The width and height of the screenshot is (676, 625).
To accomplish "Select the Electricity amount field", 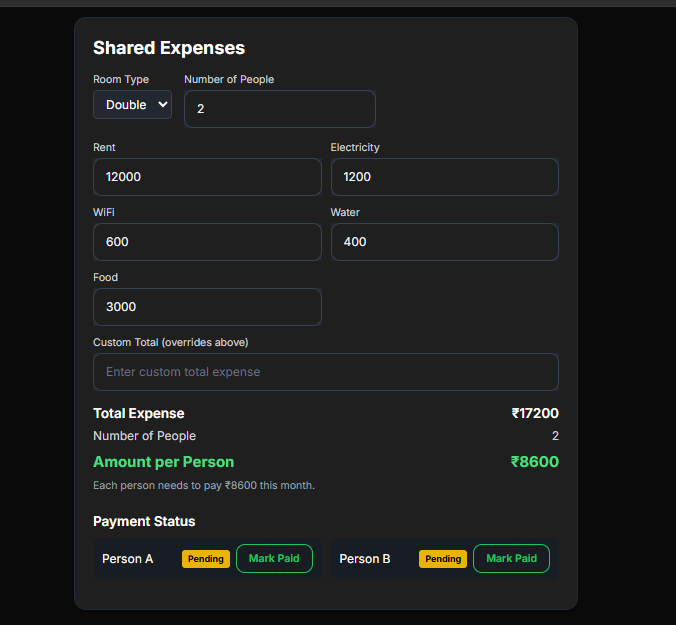I will [444, 177].
